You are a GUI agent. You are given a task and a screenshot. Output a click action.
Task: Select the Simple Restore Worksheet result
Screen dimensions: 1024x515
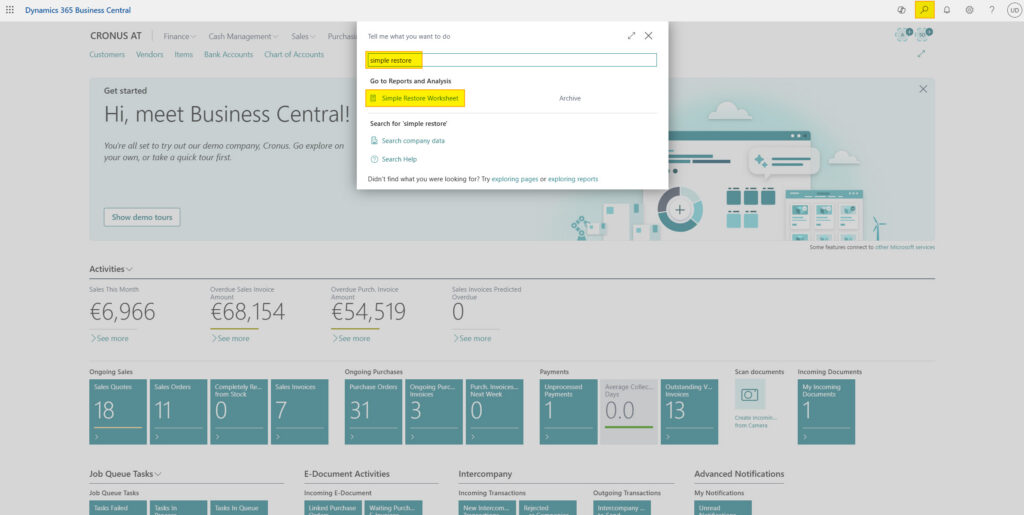pyautogui.click(x=420, y=98)
